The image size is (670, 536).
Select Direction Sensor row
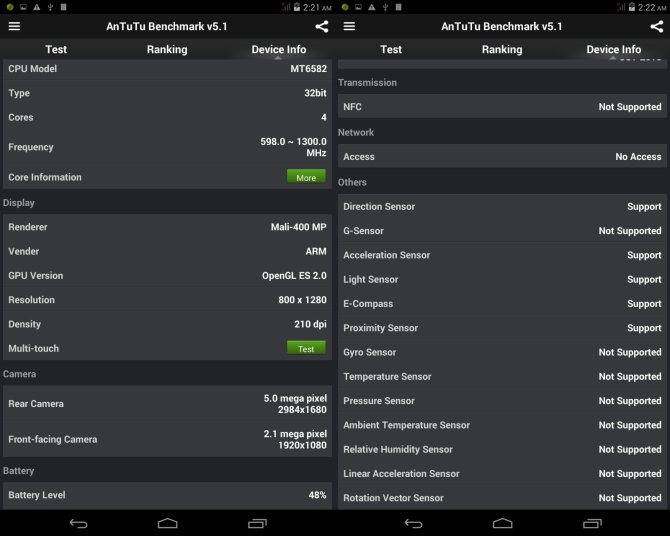point(502,206)
